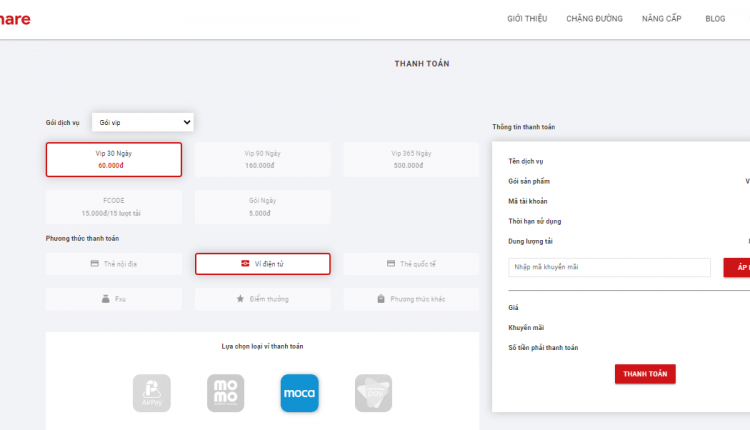Apply promo code with ÁP button
The width and height of the screenshot is (750, 430).
[737, 267]
